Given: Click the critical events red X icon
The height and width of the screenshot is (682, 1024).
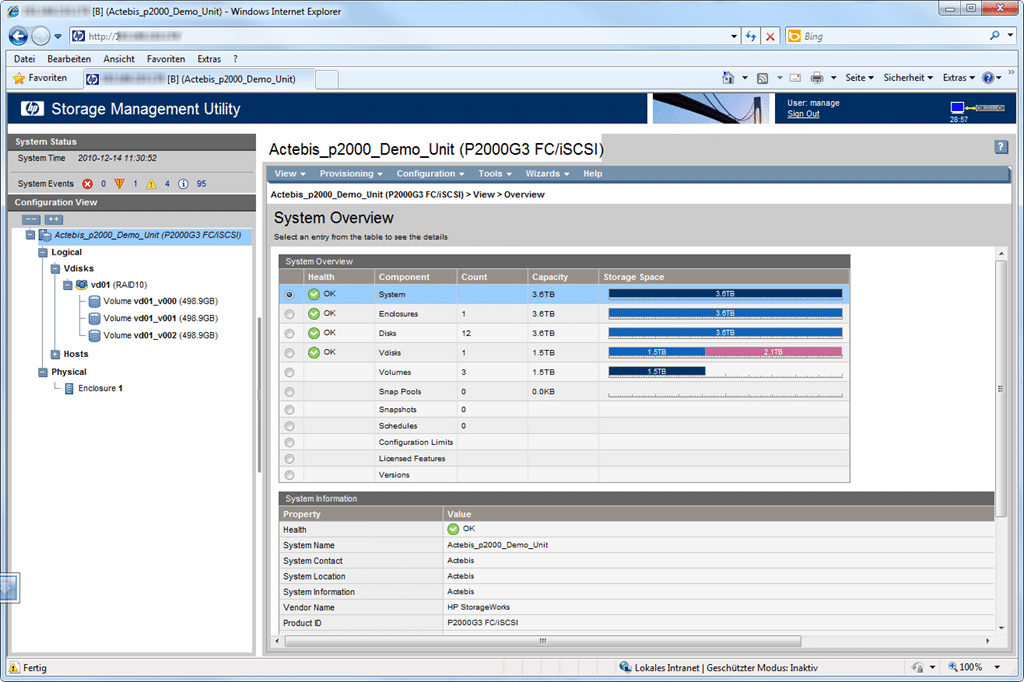Looking at the screenshot, I should point(88,184).
